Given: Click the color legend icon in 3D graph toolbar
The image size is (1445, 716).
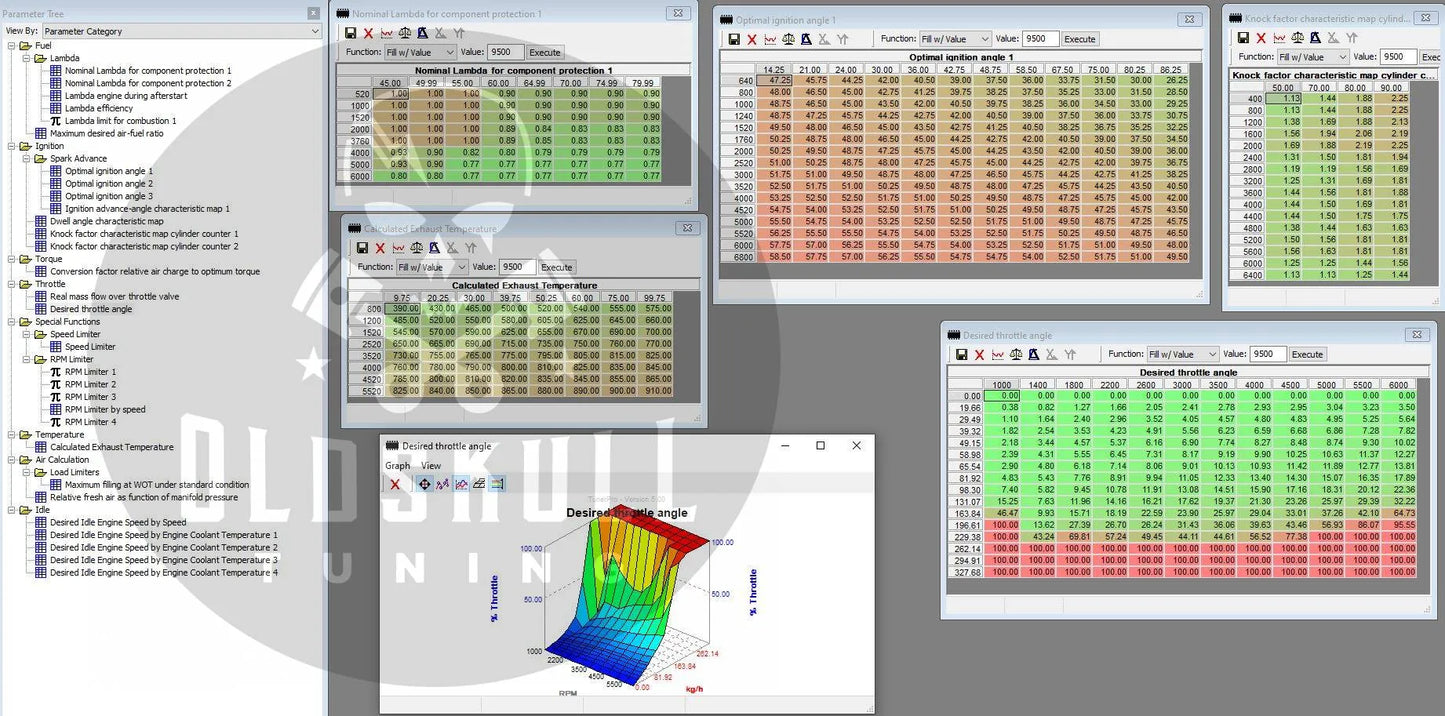Looking at the screenshot, I should point(497,484).
